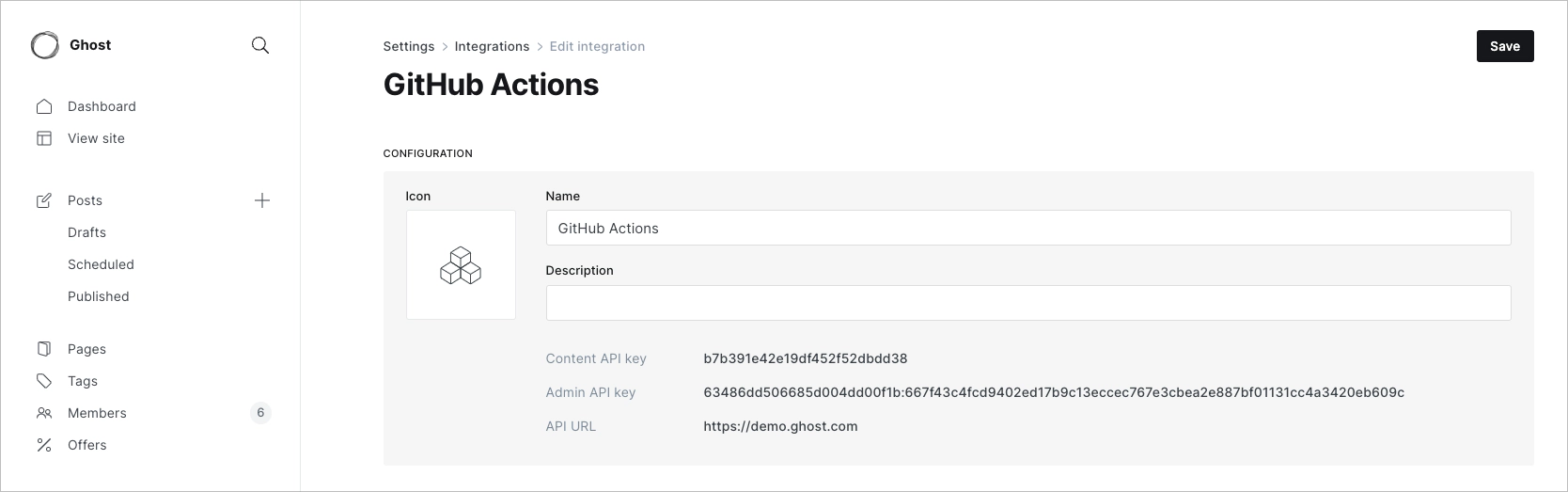Click the Tags icon in sidebar
Viewport: 1568px width, 492px height.
(x=44, y=381)
